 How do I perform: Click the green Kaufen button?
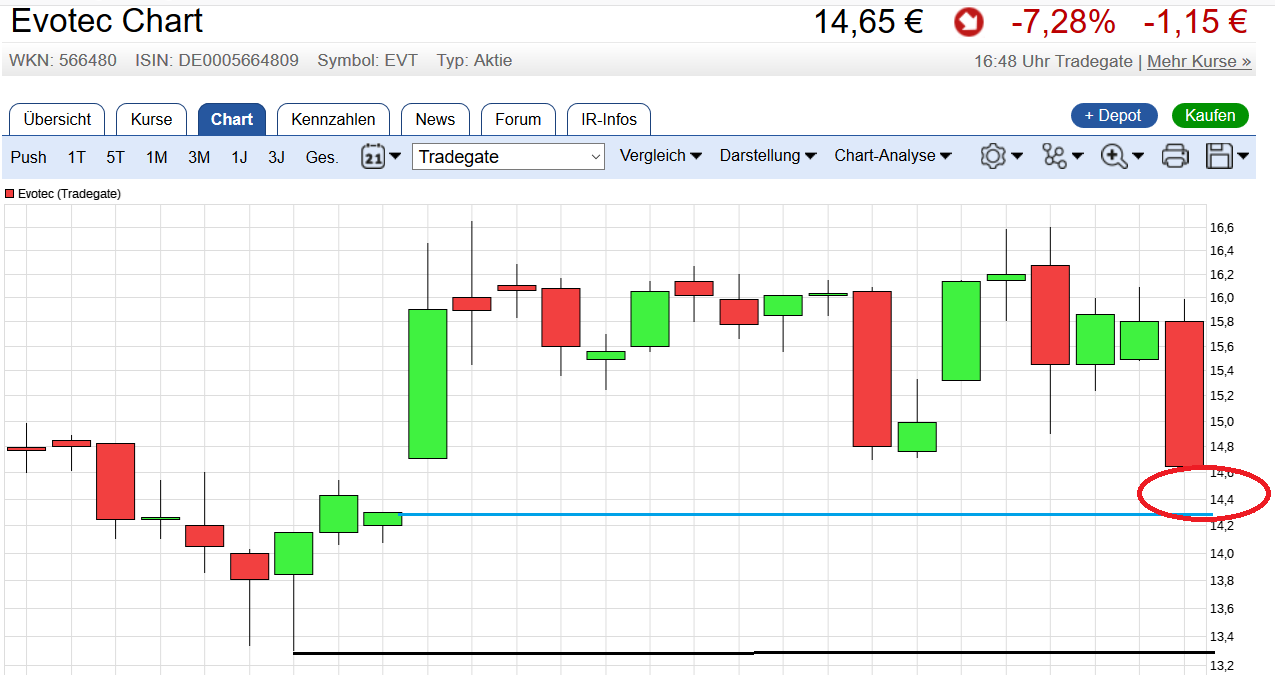point(1211,115)
